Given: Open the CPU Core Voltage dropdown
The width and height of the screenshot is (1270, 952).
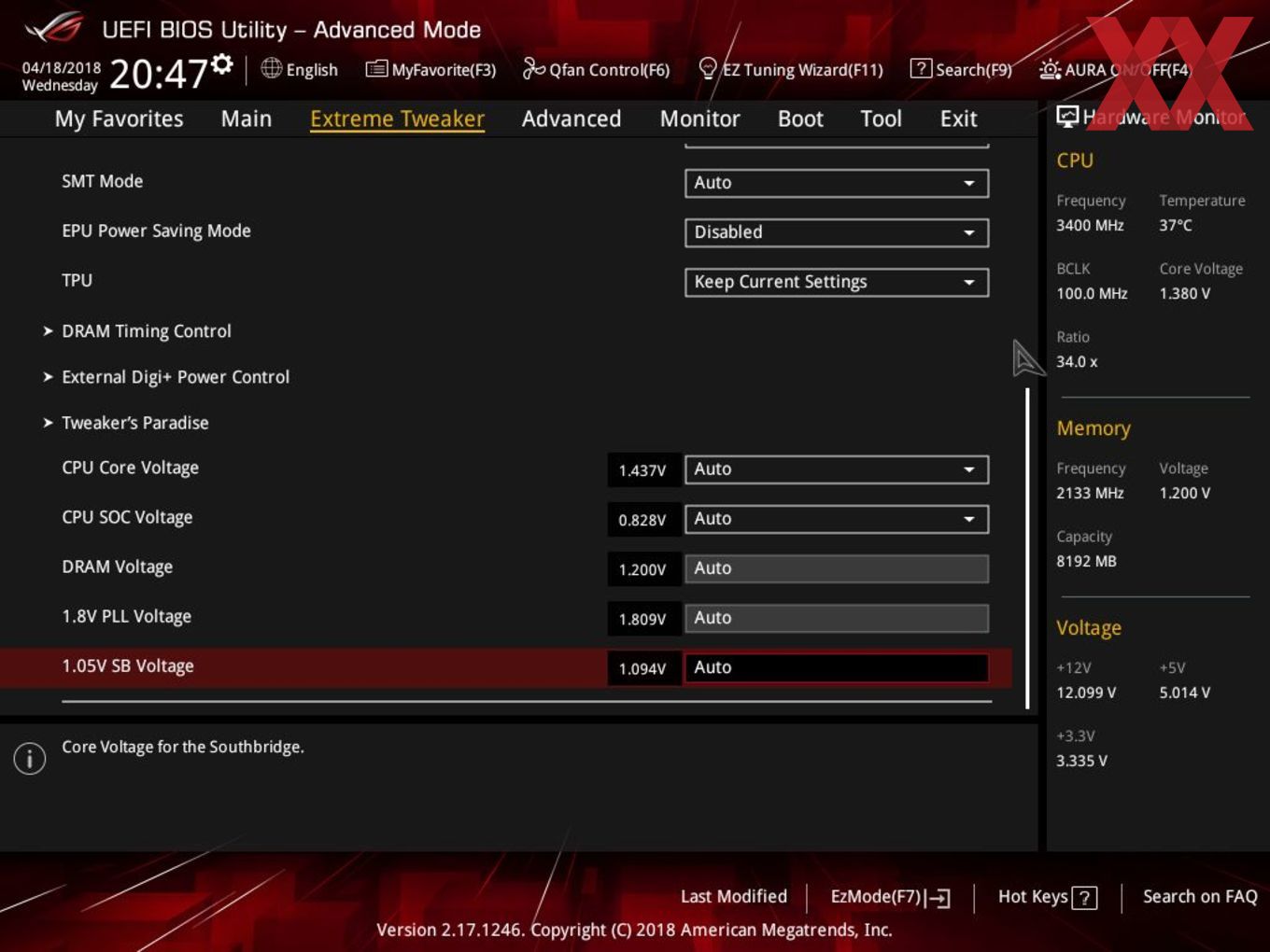Looking at the screenshot, I should coord(837,469).
